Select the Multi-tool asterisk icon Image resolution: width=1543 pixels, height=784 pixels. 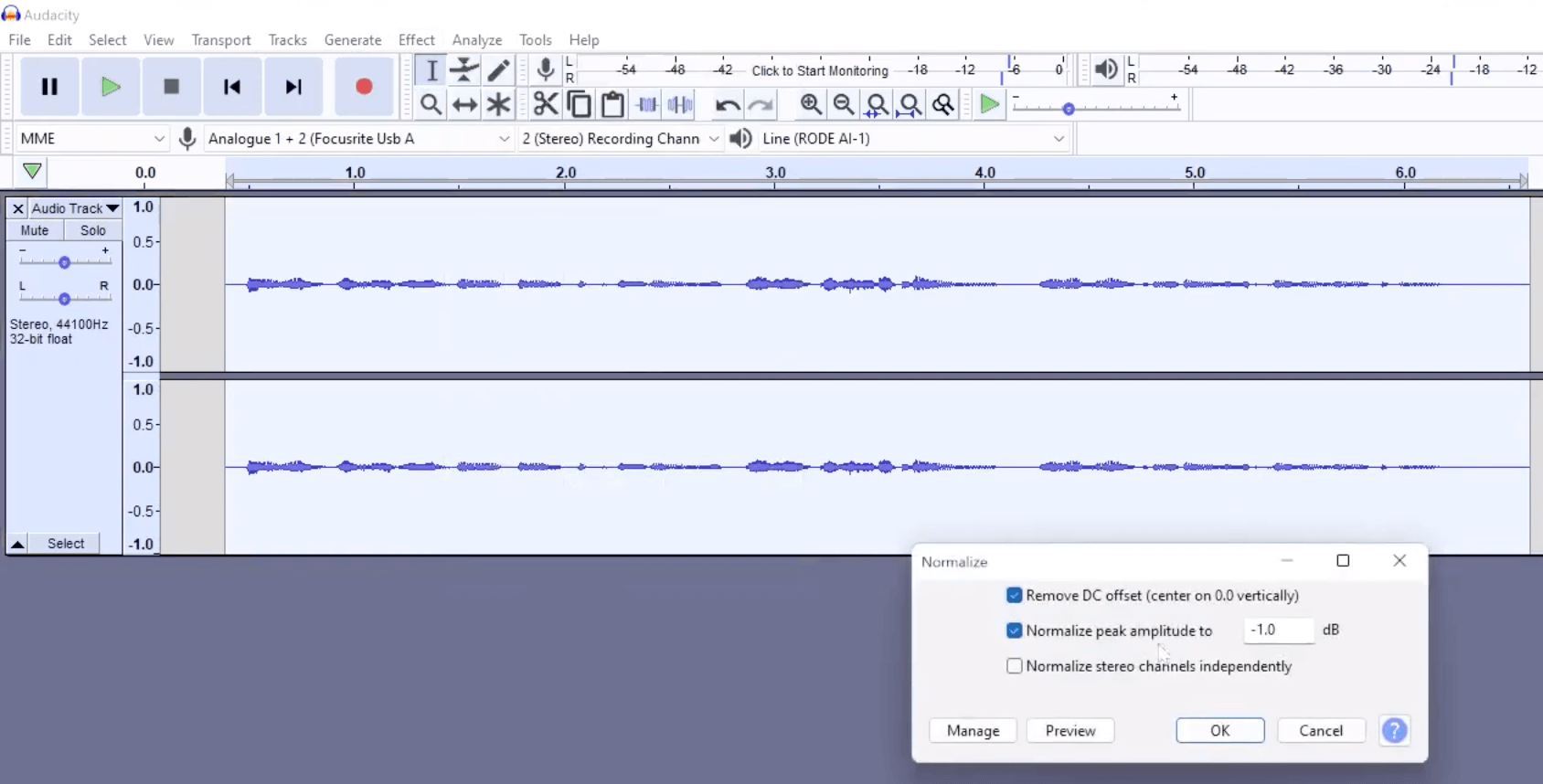[x=498, y=104]
